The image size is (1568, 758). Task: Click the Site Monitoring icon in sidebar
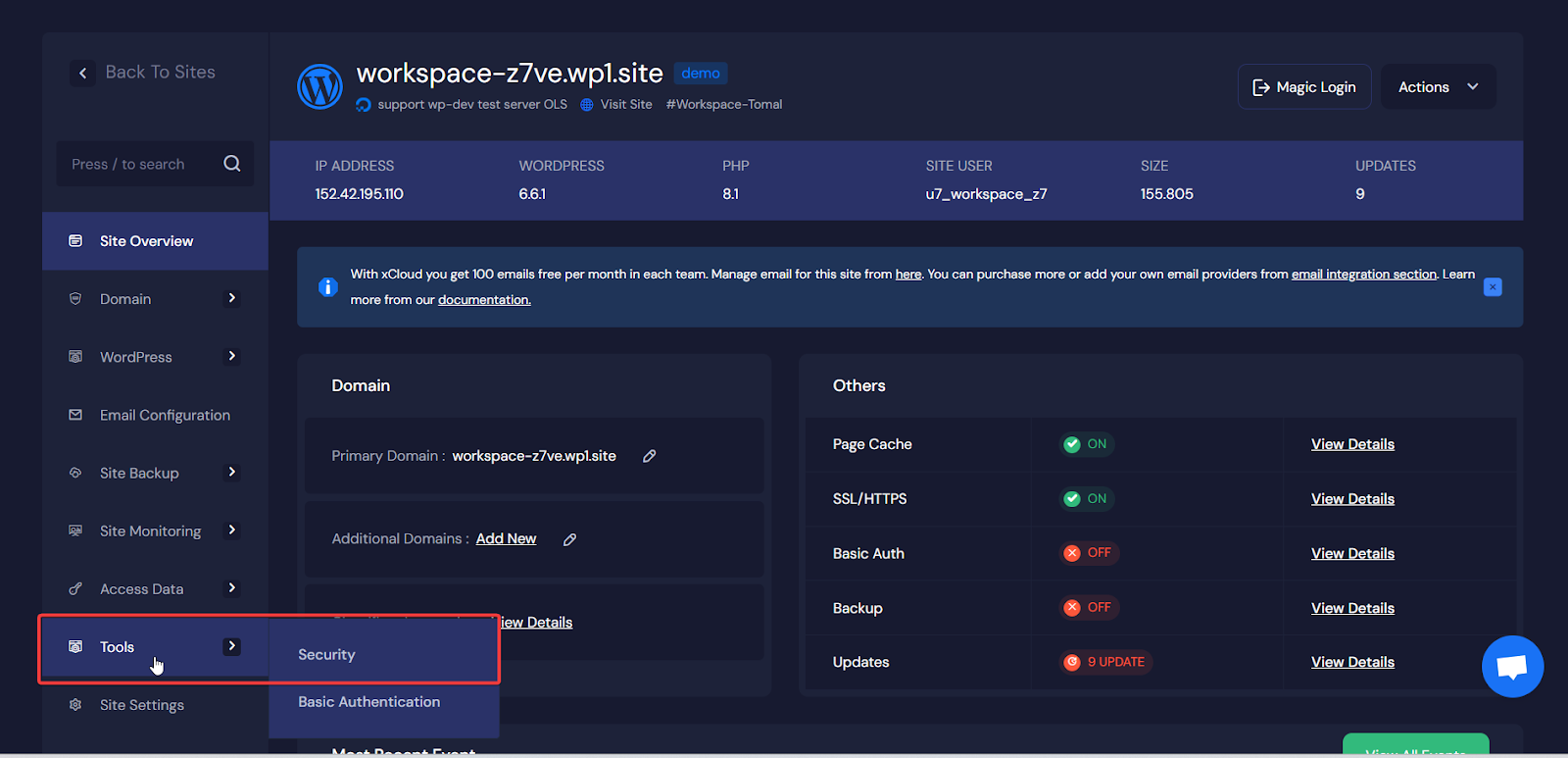tap(75, 531)
